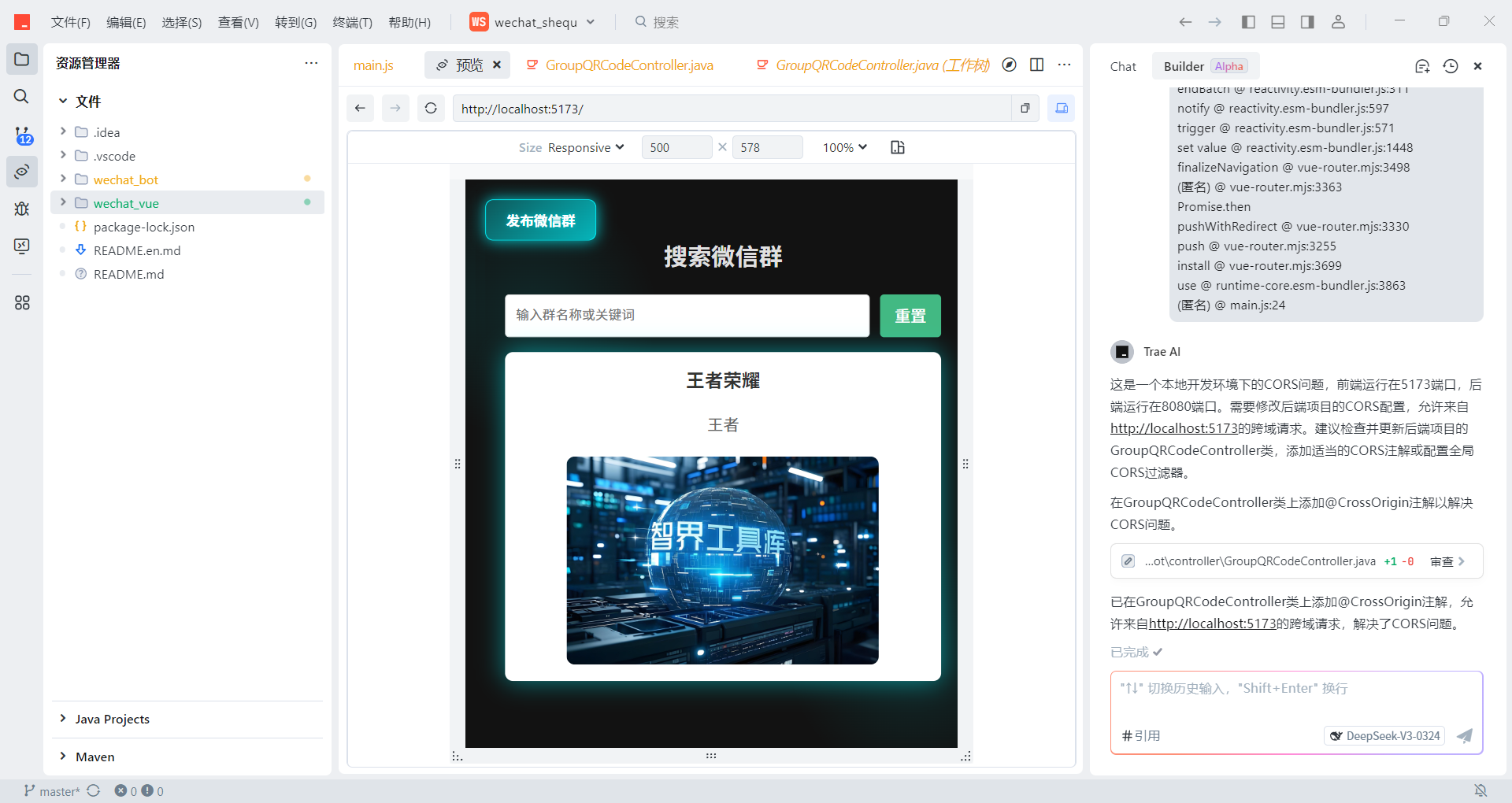Navigate forward with title bar arrow
The image size is (1512, 803).
pyautogui.click(x=1215, y=22)
